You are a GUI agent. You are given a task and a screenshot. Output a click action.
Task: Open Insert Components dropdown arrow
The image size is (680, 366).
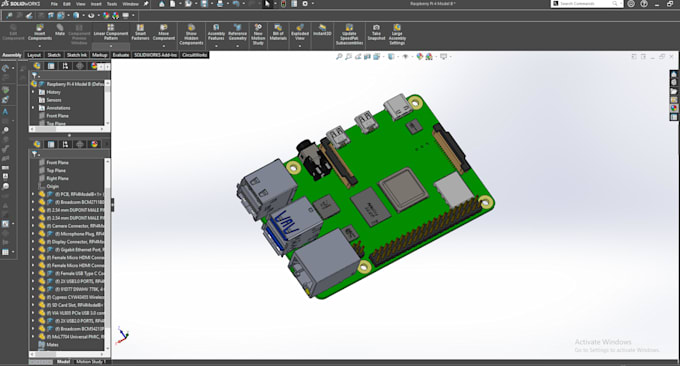40,46
